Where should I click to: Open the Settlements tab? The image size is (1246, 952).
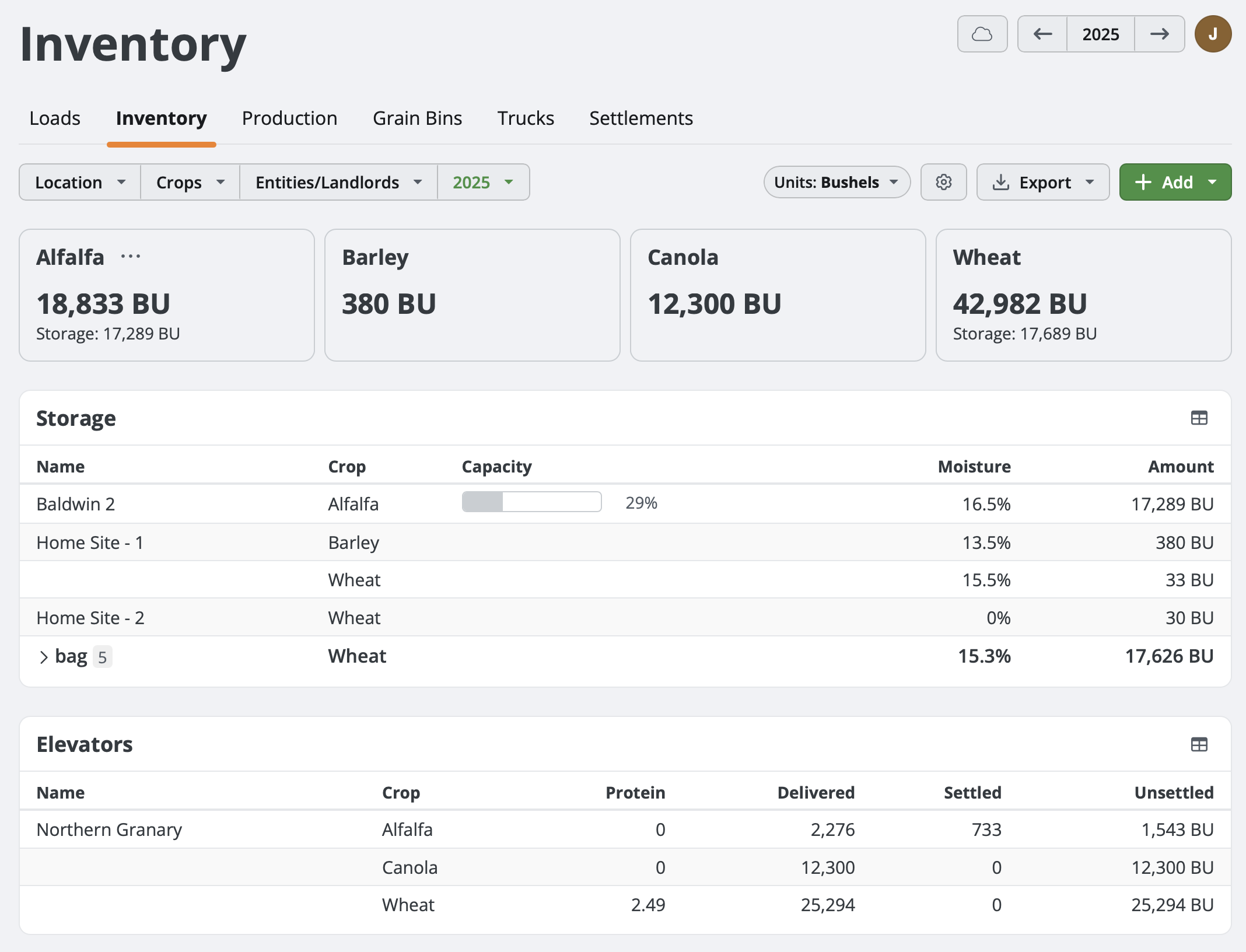tap(640, 118)
